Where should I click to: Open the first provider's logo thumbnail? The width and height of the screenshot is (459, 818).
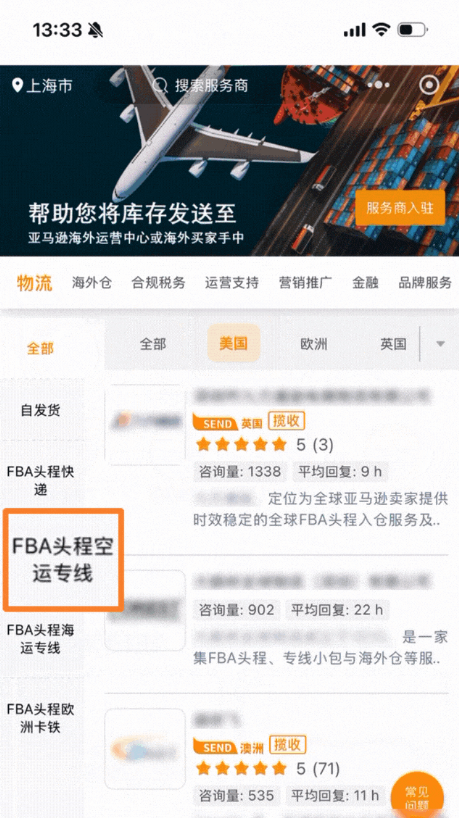pyautogui.click(x=145, y=424)
